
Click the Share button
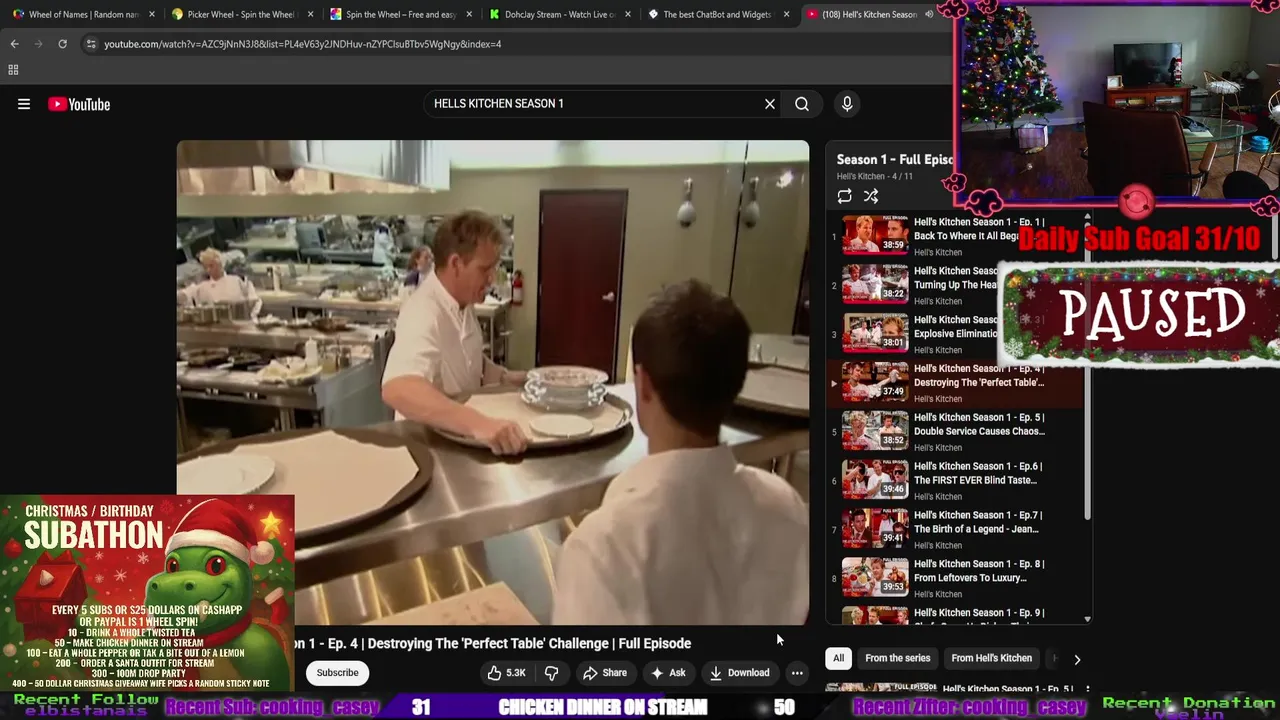coord(605,673)
